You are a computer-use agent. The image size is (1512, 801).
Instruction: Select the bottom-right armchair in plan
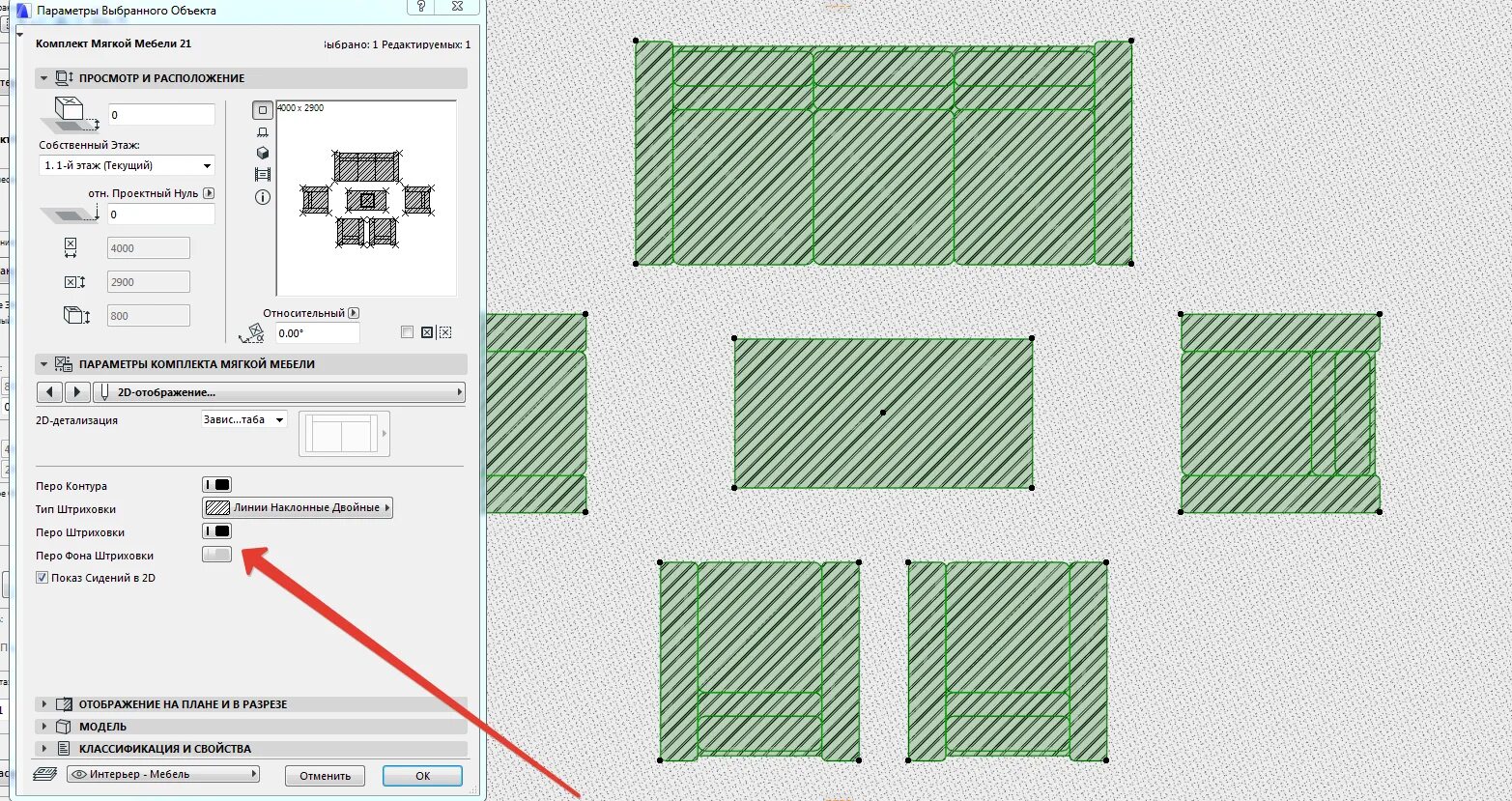click(x=1008, y=662)
